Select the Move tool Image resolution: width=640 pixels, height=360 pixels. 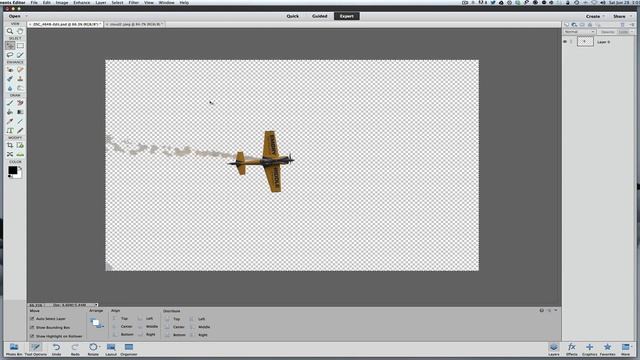click(x=10, y=45)
